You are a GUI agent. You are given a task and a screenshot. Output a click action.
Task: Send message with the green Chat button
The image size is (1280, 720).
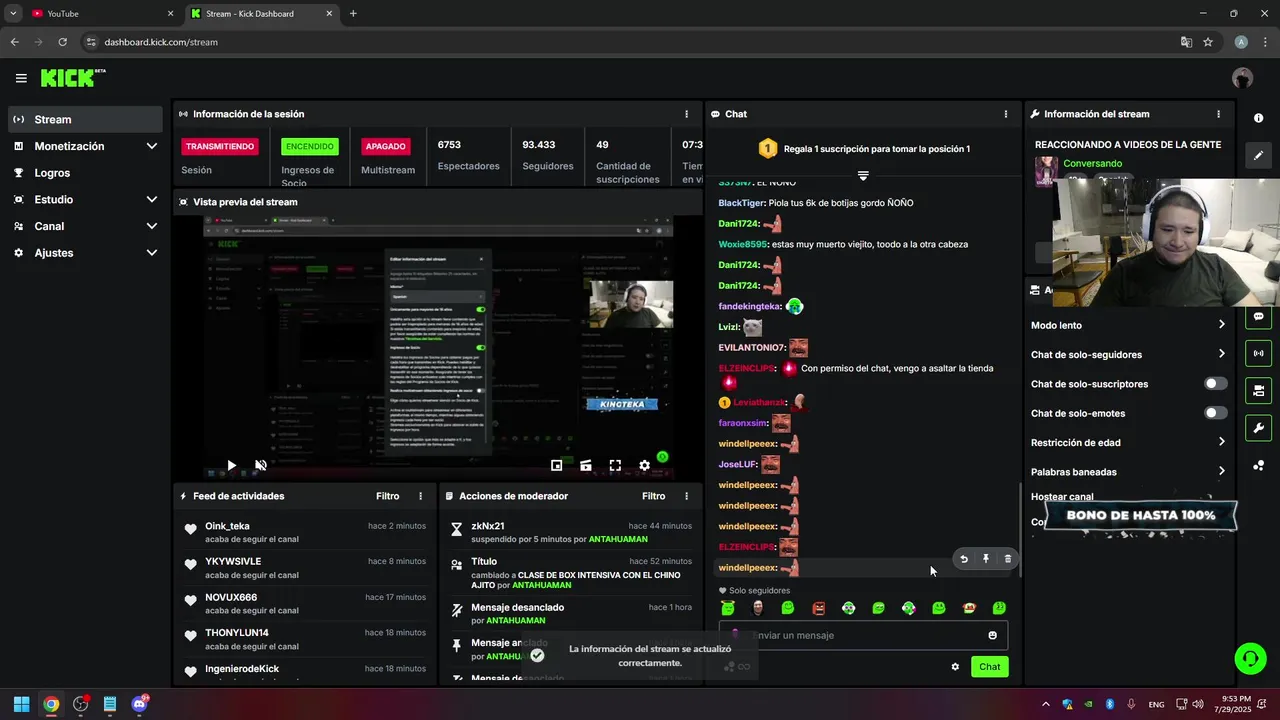tap(989, 667)
